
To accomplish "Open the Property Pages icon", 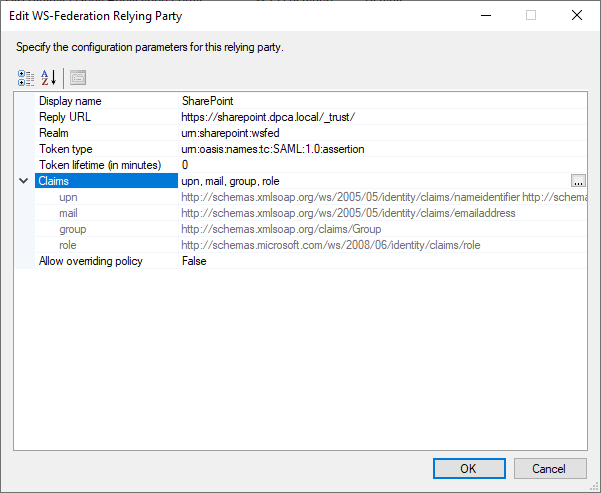I will pyautogui.click(x=78, y=77).
